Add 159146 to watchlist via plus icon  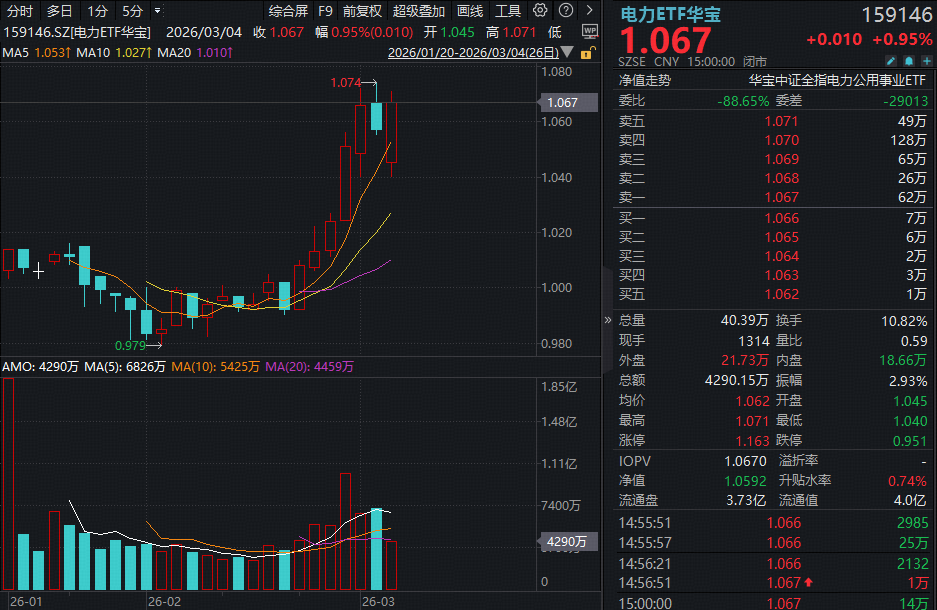coord(928,62)
